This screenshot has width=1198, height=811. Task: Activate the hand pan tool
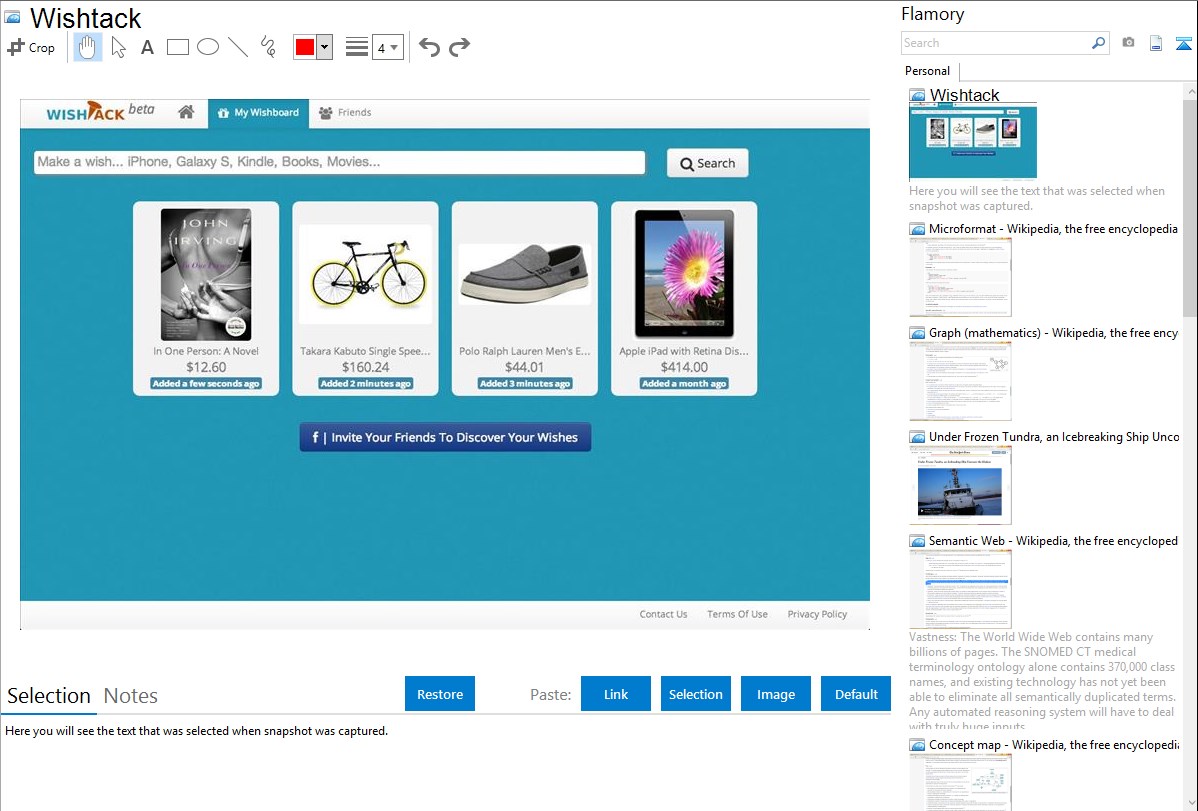(88, 47)
